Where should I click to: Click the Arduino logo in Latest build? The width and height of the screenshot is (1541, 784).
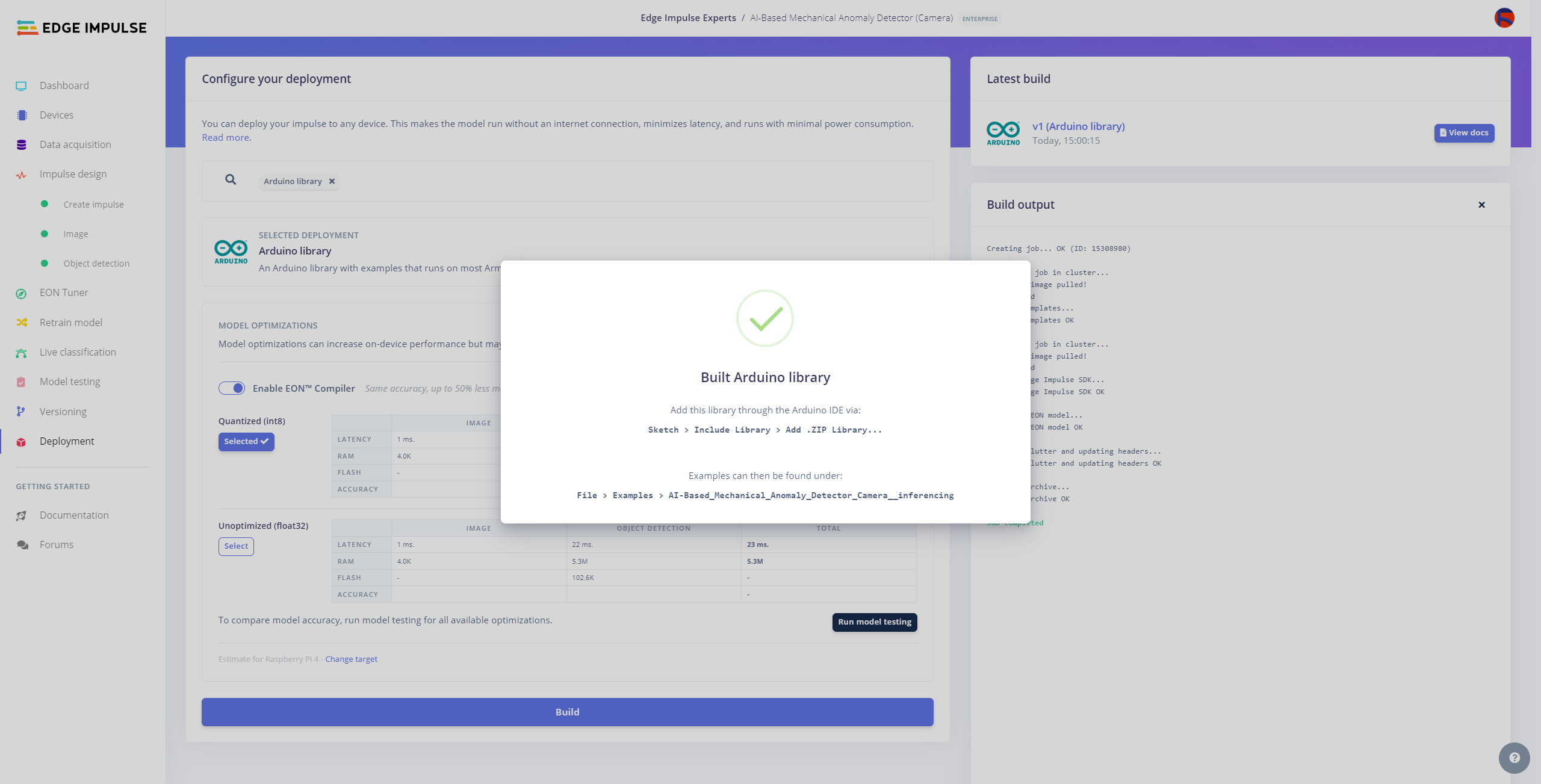[x=1003, y=133]
